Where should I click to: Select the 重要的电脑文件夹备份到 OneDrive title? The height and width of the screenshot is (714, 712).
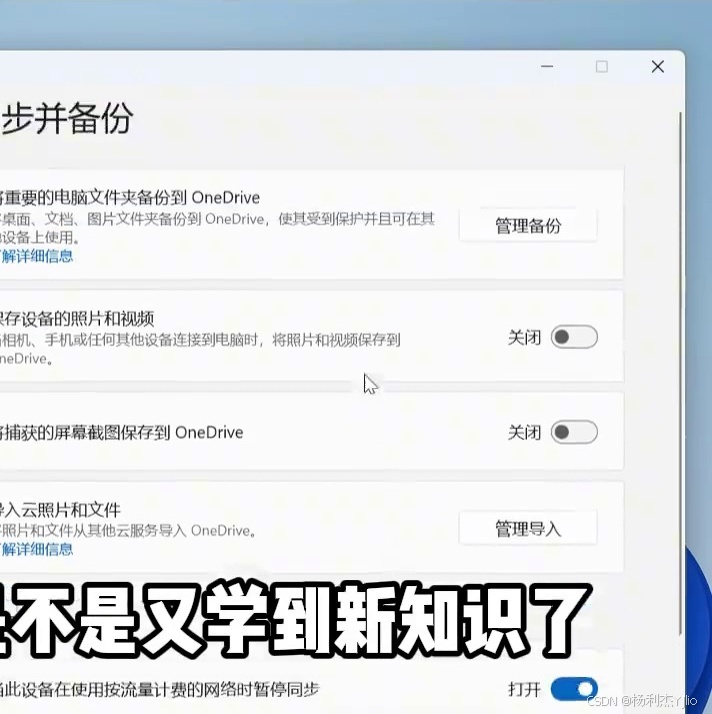pos(130,197)
